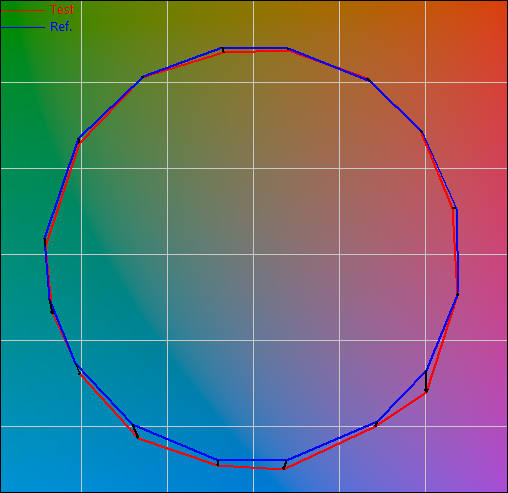508x493 pixels.
Task: Click the central grid line intersection inside the polygon
Action: pyautogui.click(x=253, y=254)
